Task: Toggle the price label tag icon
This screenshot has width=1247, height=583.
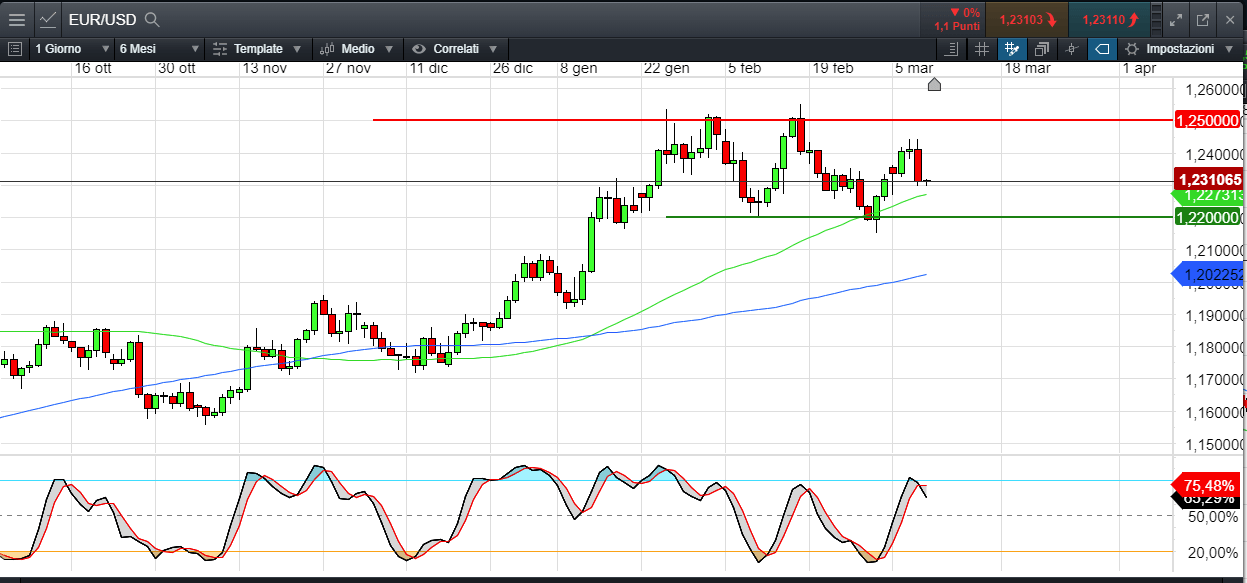Action: [1102, 48]
